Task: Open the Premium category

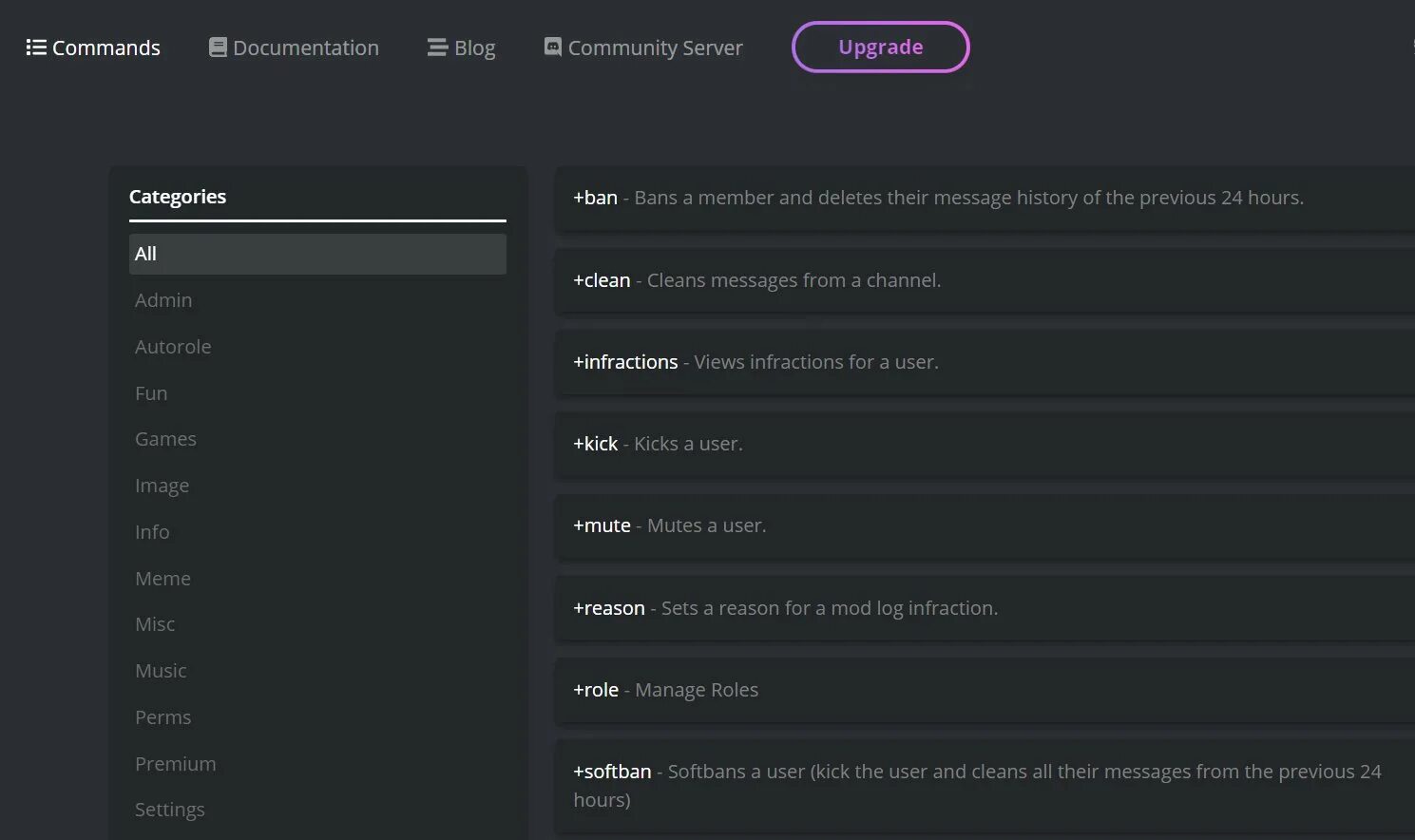Action: tap(176, 764)
